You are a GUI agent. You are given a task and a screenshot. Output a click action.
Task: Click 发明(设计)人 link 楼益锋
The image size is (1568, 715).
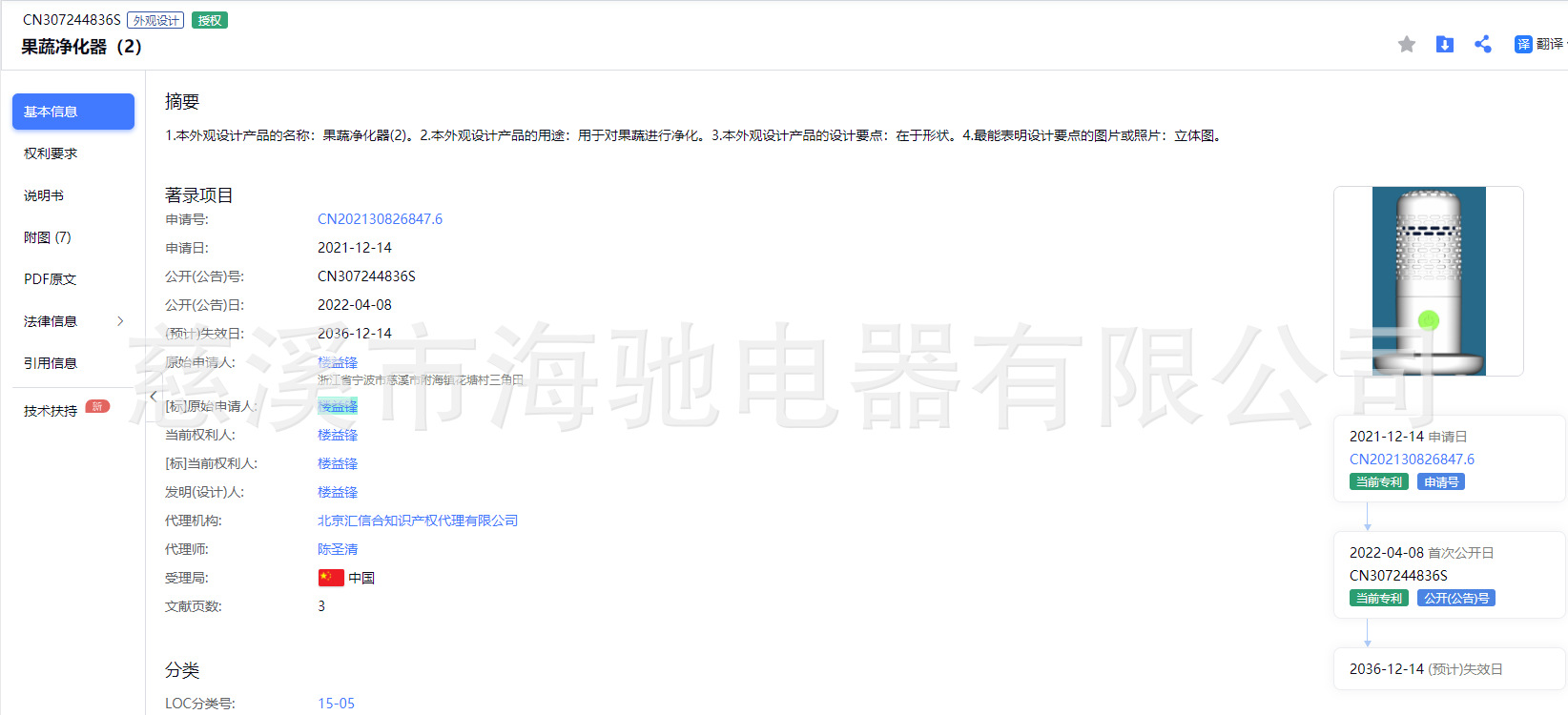pyautogui.click(x=338, y=492)
